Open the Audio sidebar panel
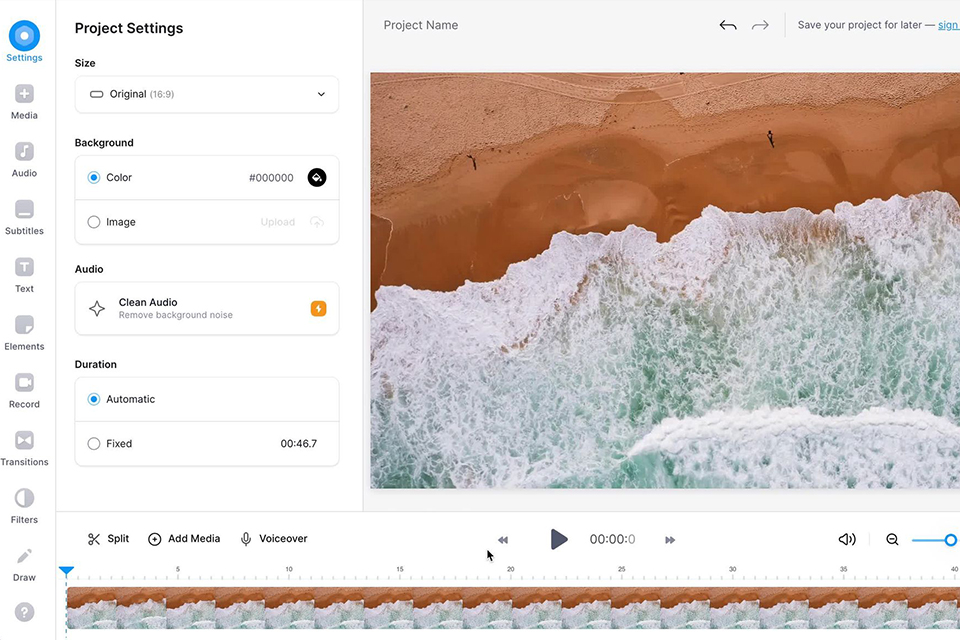 coord(24,159)
